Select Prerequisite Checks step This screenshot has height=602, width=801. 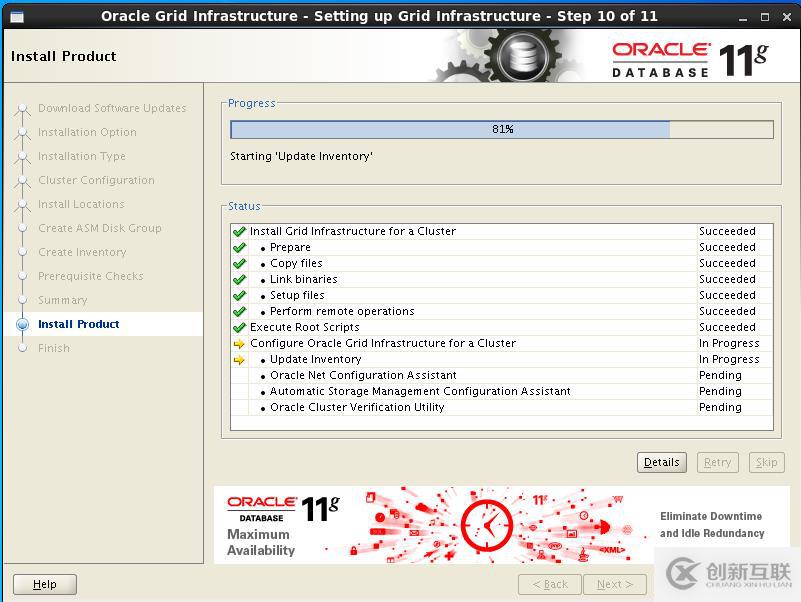90,276
